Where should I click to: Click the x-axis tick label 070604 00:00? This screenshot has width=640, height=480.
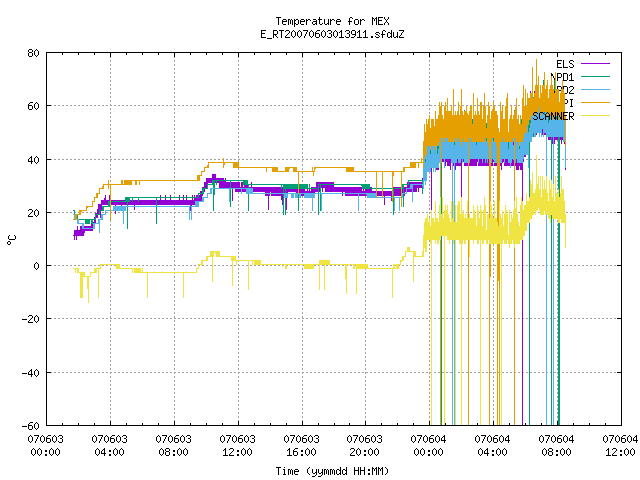[429, 446]
